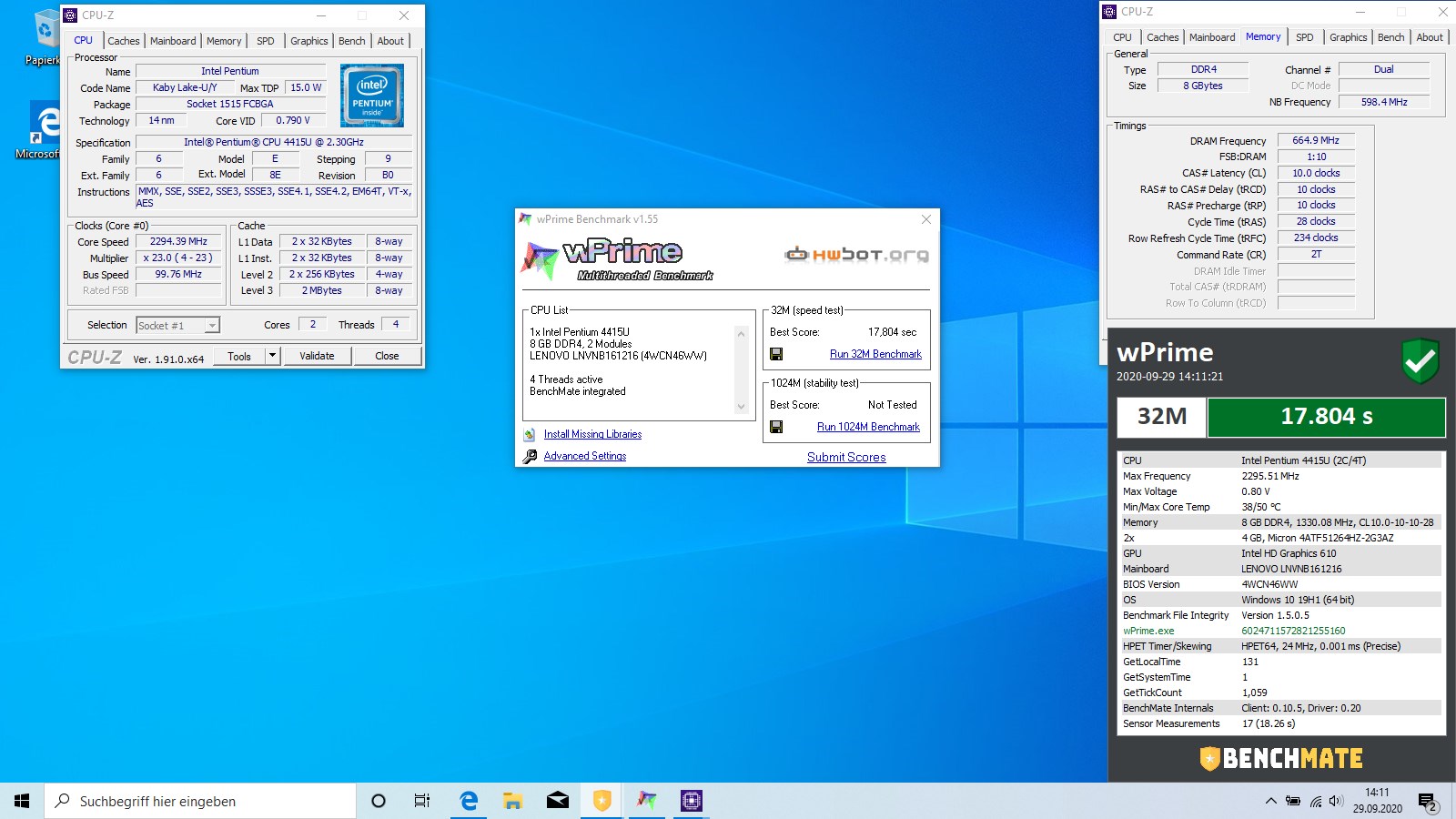Screen dimensions: 1456x819
Task: Select SPD tab in right CPU-Z window
Action: (1305, 37)
